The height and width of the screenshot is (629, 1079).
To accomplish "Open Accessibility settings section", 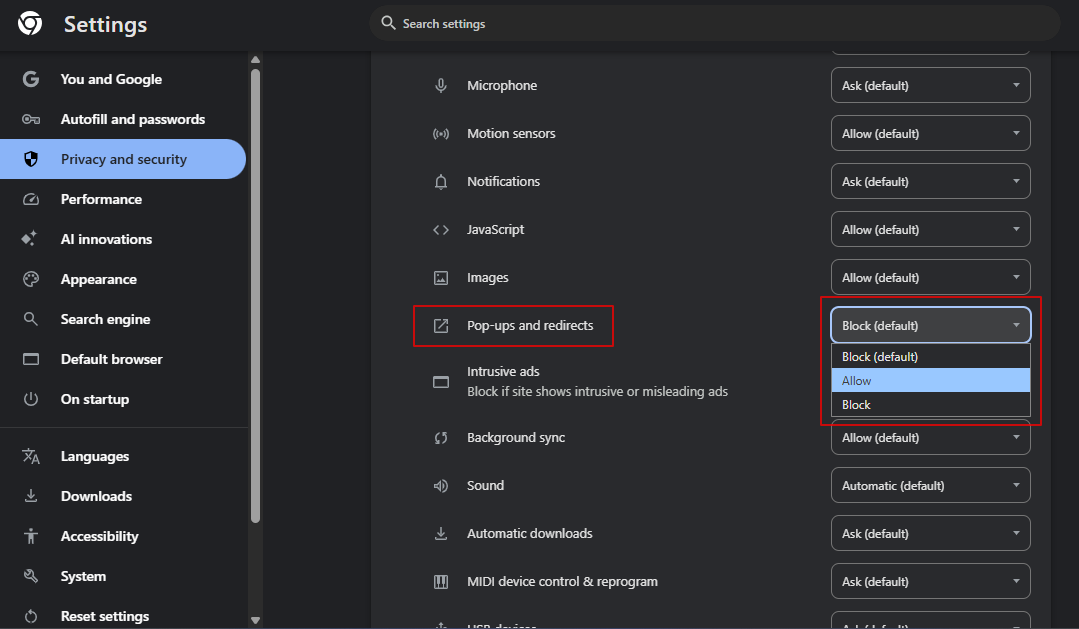I will 122,535.
